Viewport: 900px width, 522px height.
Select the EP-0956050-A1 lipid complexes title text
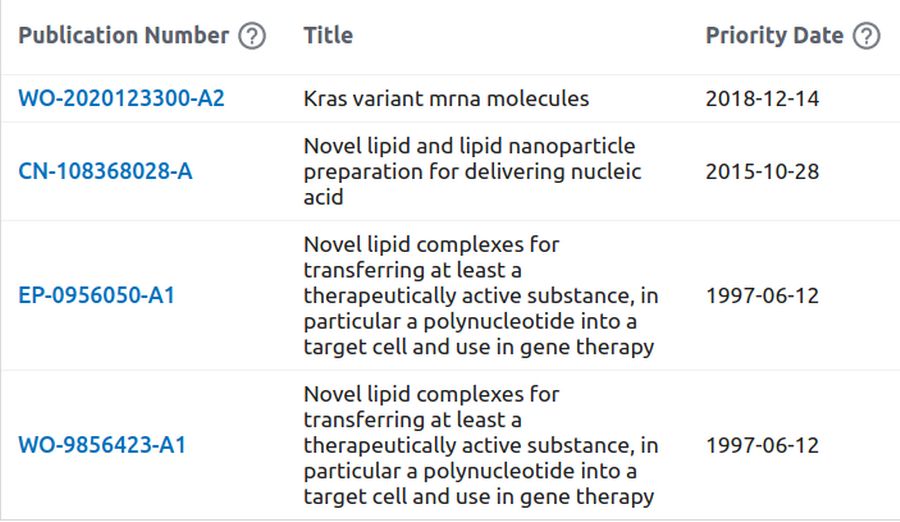click(481, 295)
